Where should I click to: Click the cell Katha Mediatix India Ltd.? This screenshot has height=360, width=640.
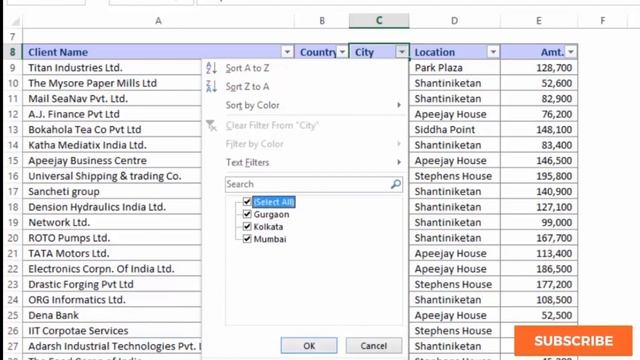click(112, 145)
